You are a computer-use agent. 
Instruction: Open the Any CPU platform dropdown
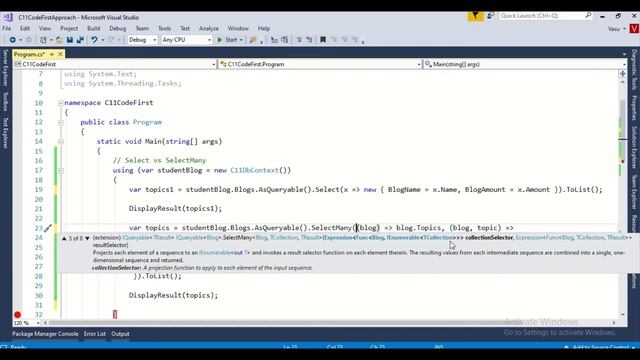187,40
